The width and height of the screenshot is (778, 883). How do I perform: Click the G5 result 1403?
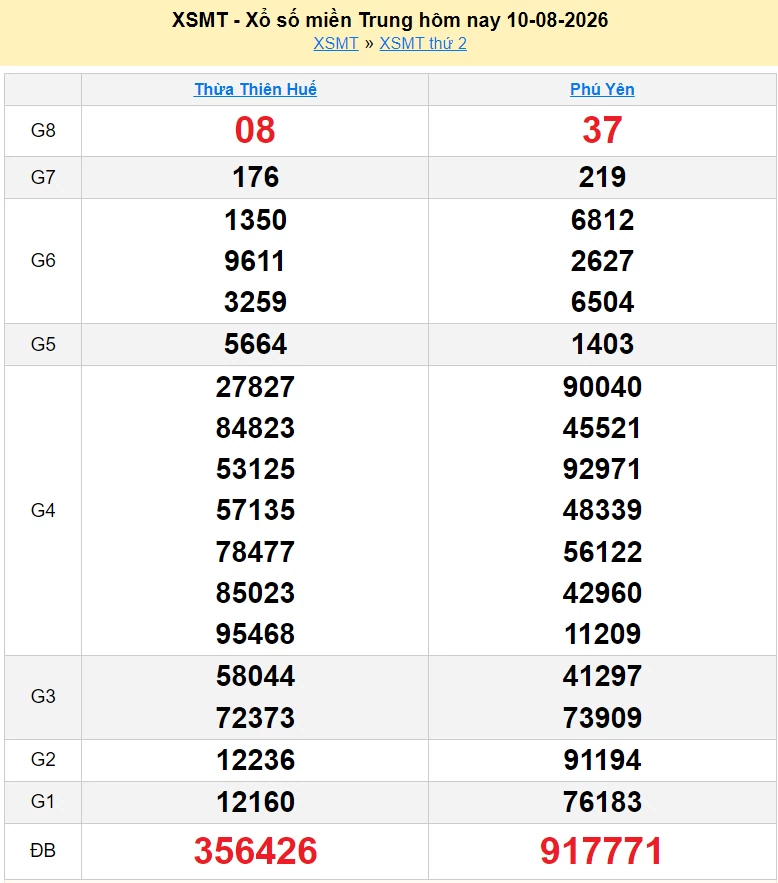point(602,344)
